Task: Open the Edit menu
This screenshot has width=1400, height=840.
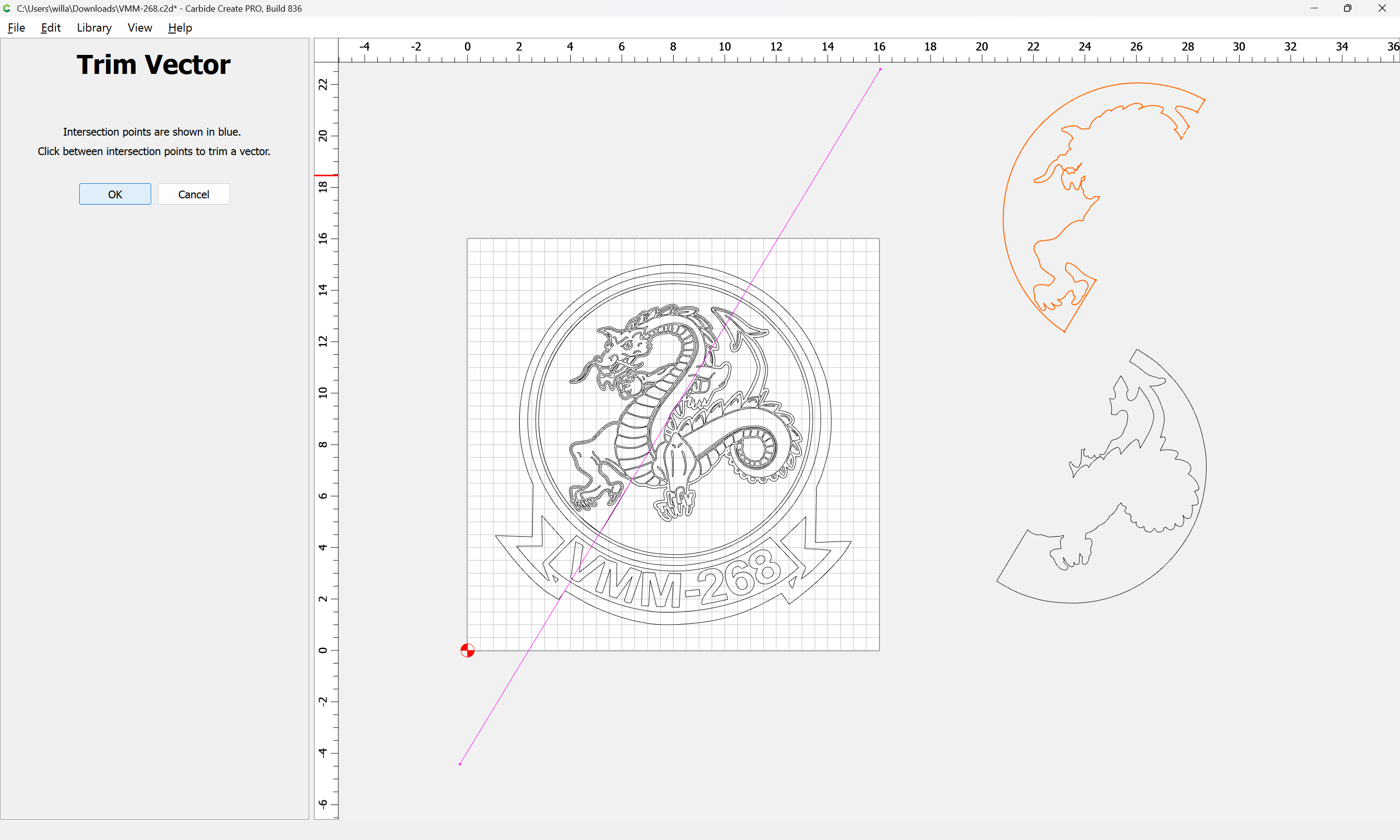Action: coord(51,28)
